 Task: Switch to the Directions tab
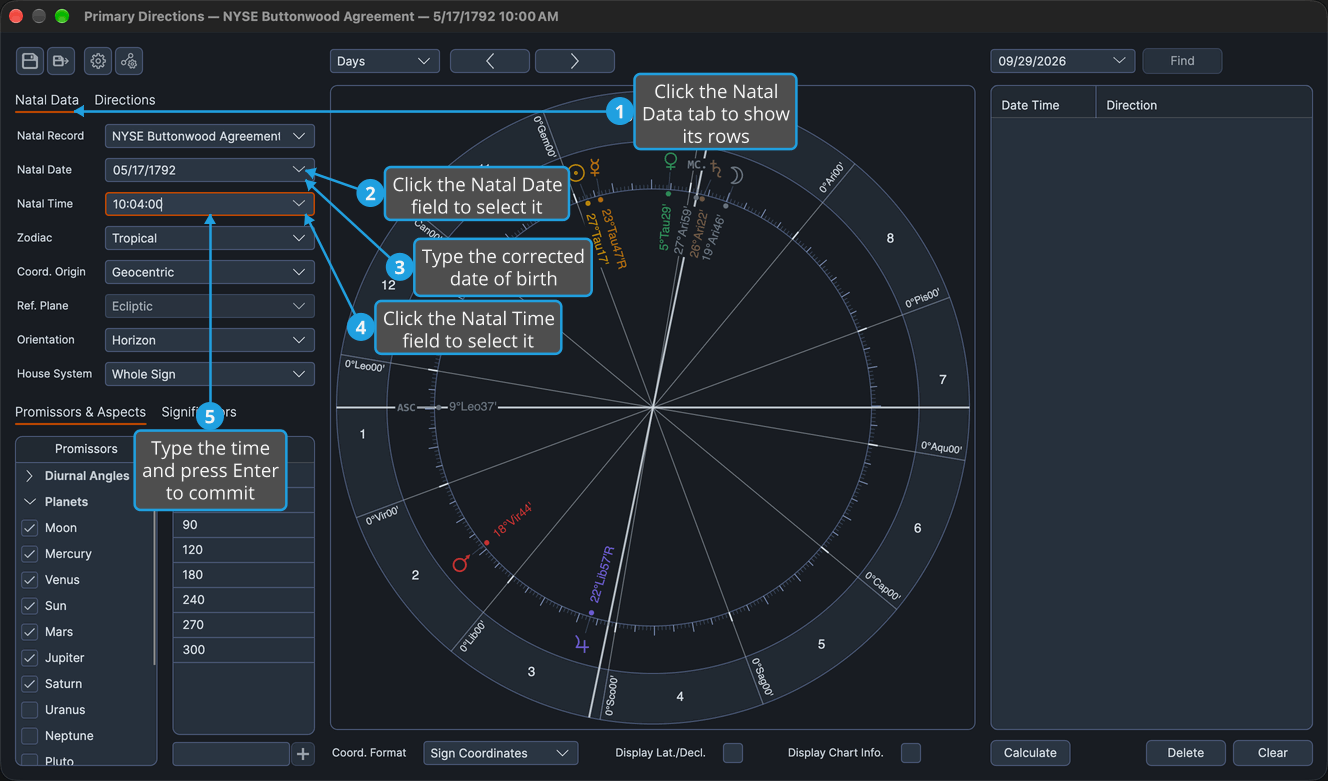coord(125,100)
